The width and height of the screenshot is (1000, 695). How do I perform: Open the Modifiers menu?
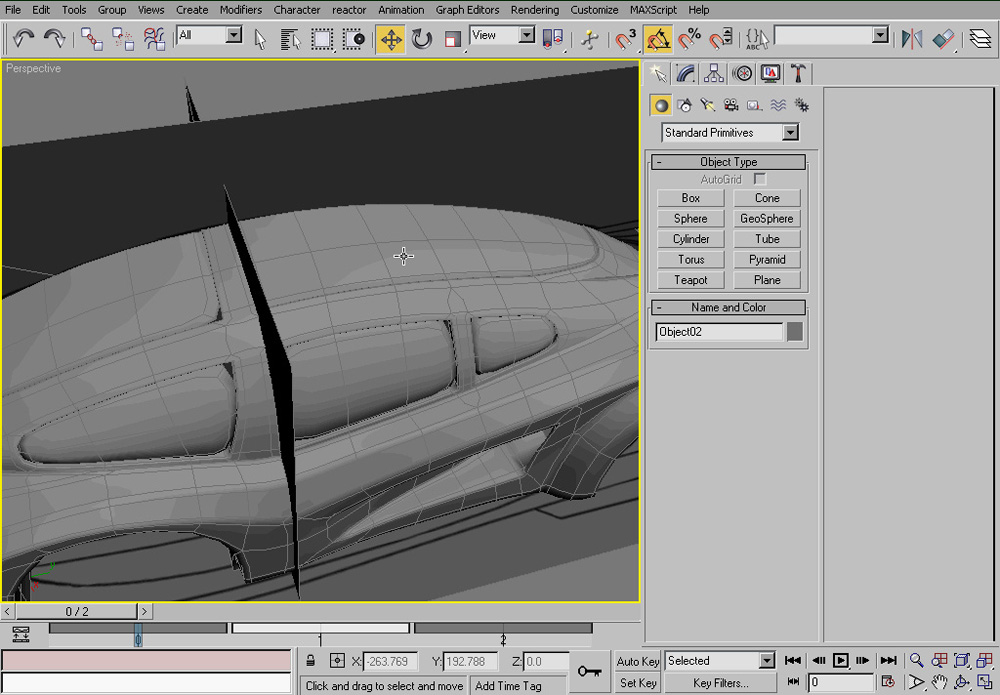point(240,10)
